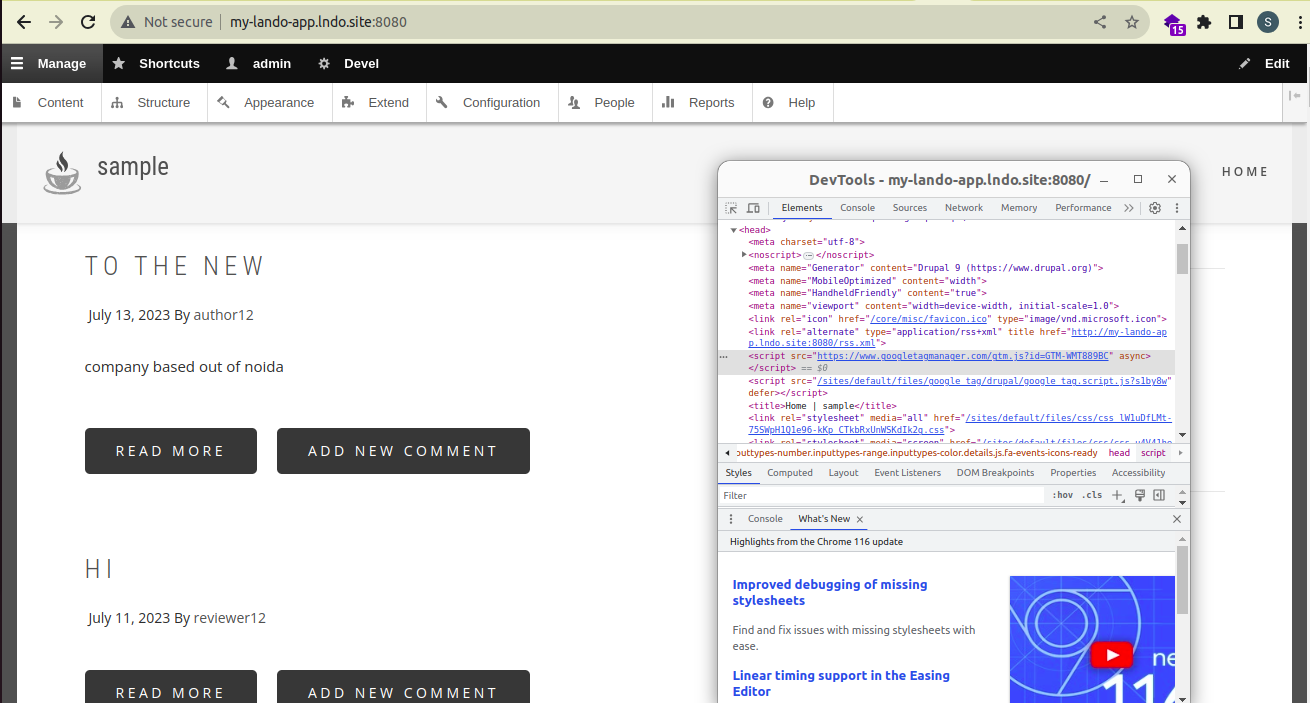
Task: Click Read More under To The New
Action: click(x=171, y=451)
